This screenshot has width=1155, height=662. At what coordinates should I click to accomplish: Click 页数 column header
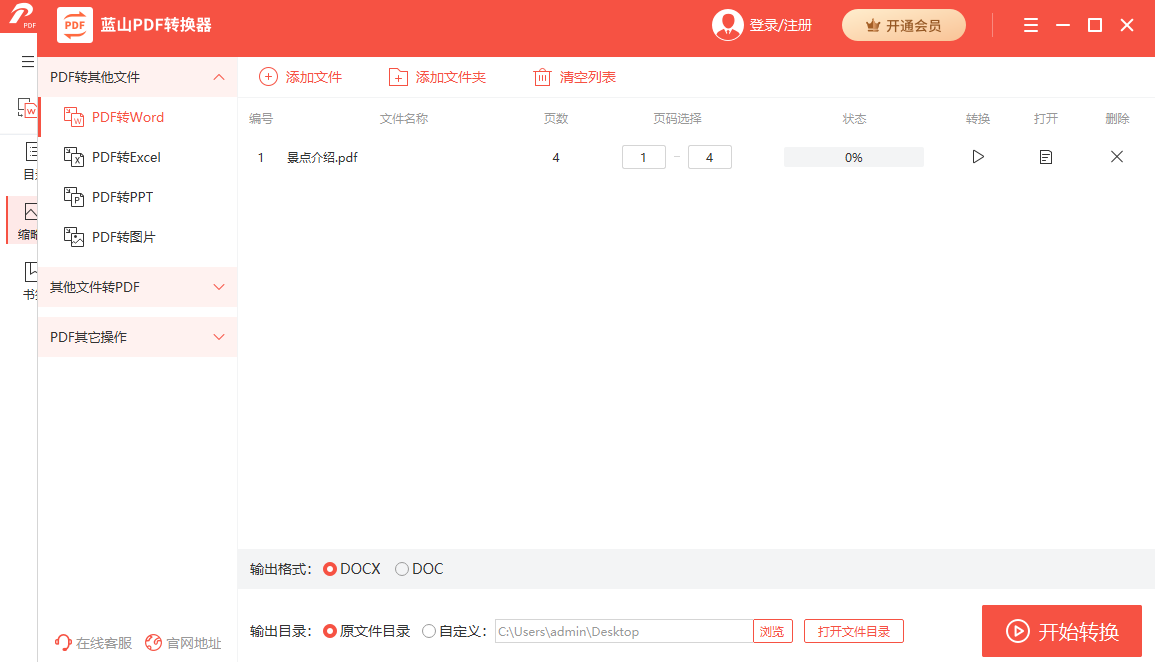coord(556,119)
